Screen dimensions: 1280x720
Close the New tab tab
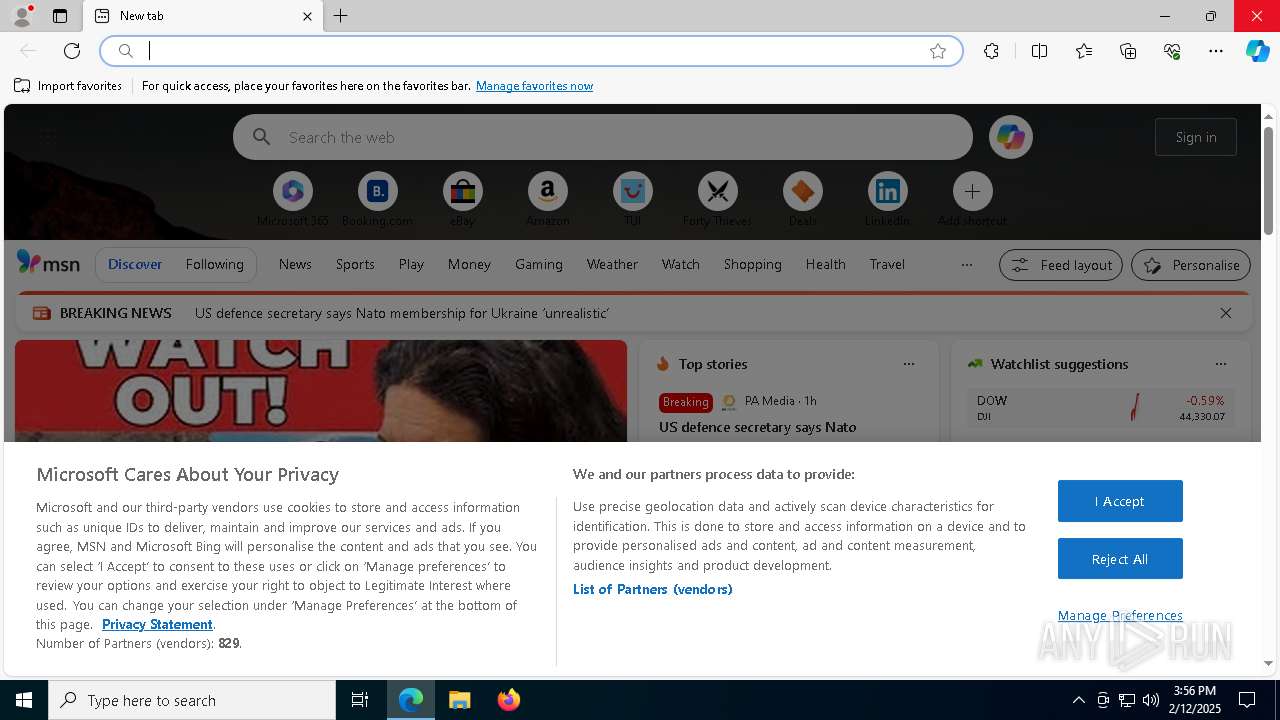click(x=307, y=16)
